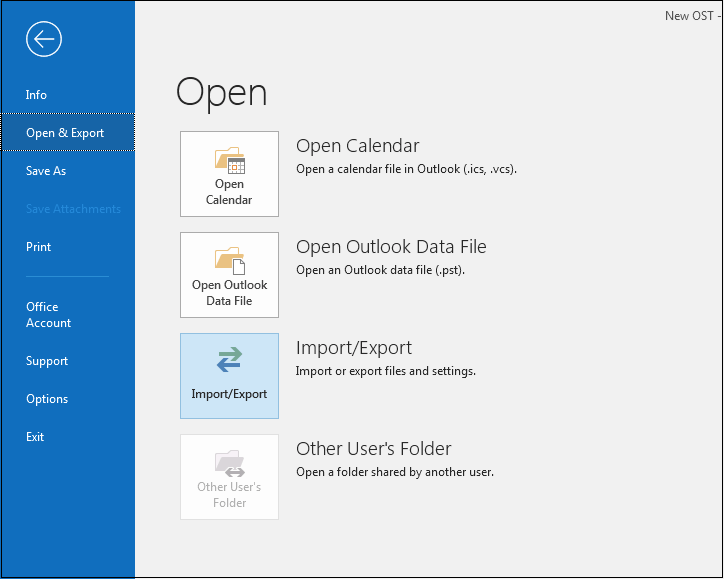Click the Open Outlook Data File button
This screenshot has width=724, height=579.
pyautogui.click(x=229, y=275)
